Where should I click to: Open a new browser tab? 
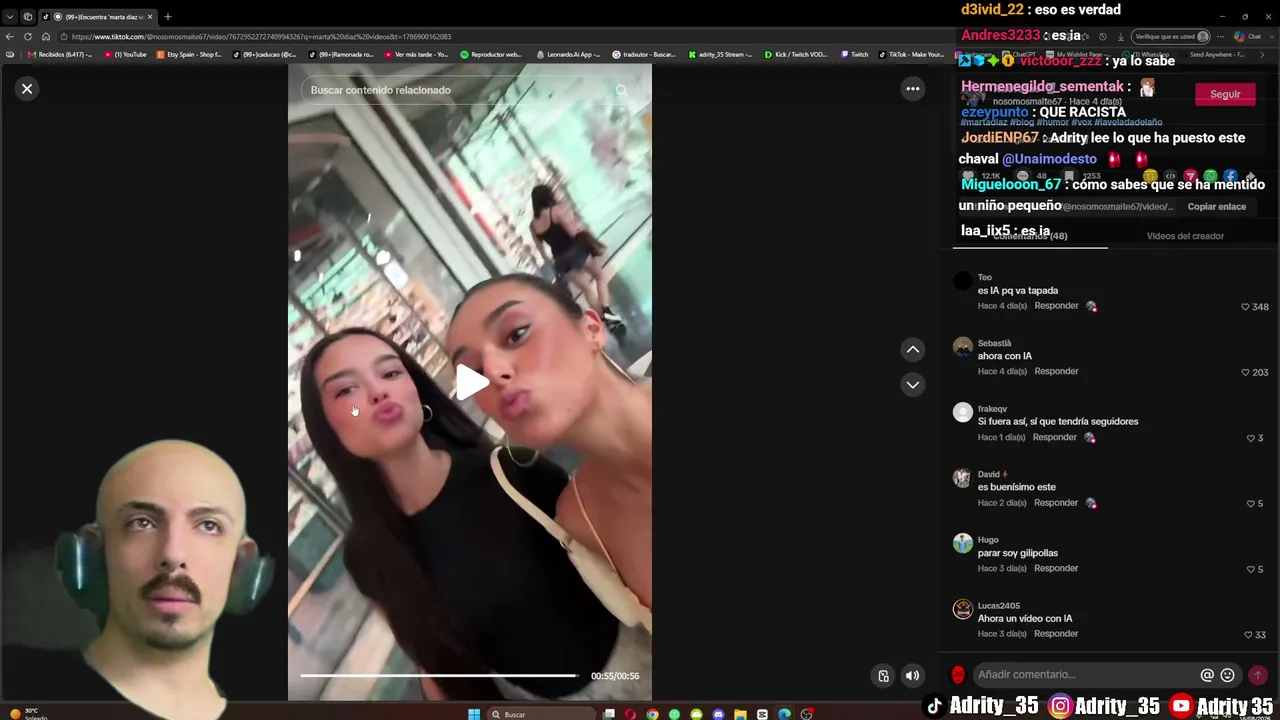(168, 17)
